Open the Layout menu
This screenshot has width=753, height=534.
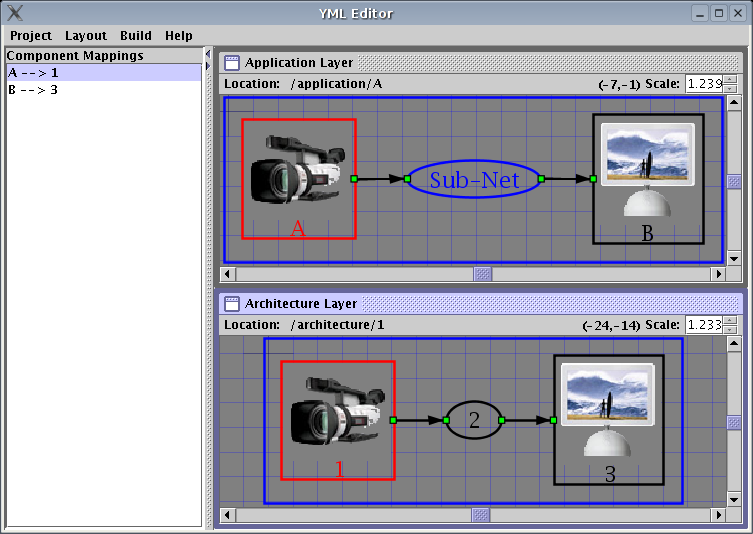click(86, 35)
